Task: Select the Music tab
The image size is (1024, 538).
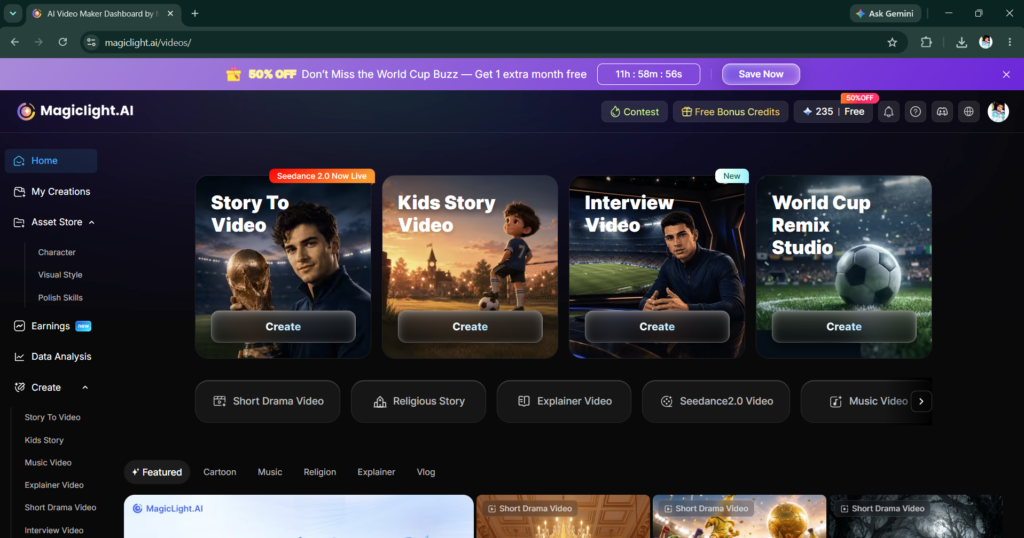Action: tap(270, 472)
